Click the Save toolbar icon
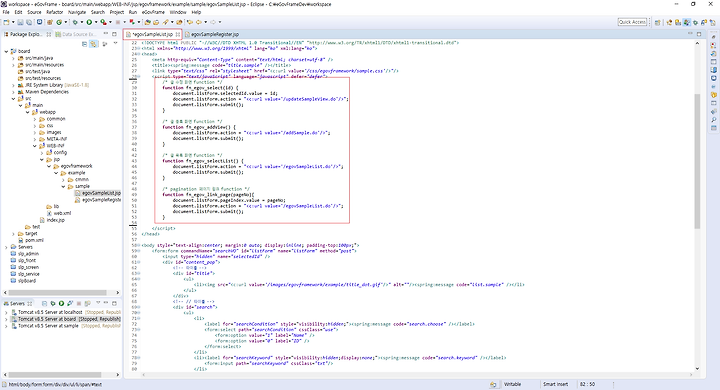The image size is (720, 390). pyautogui.click(x=20, y=22)
